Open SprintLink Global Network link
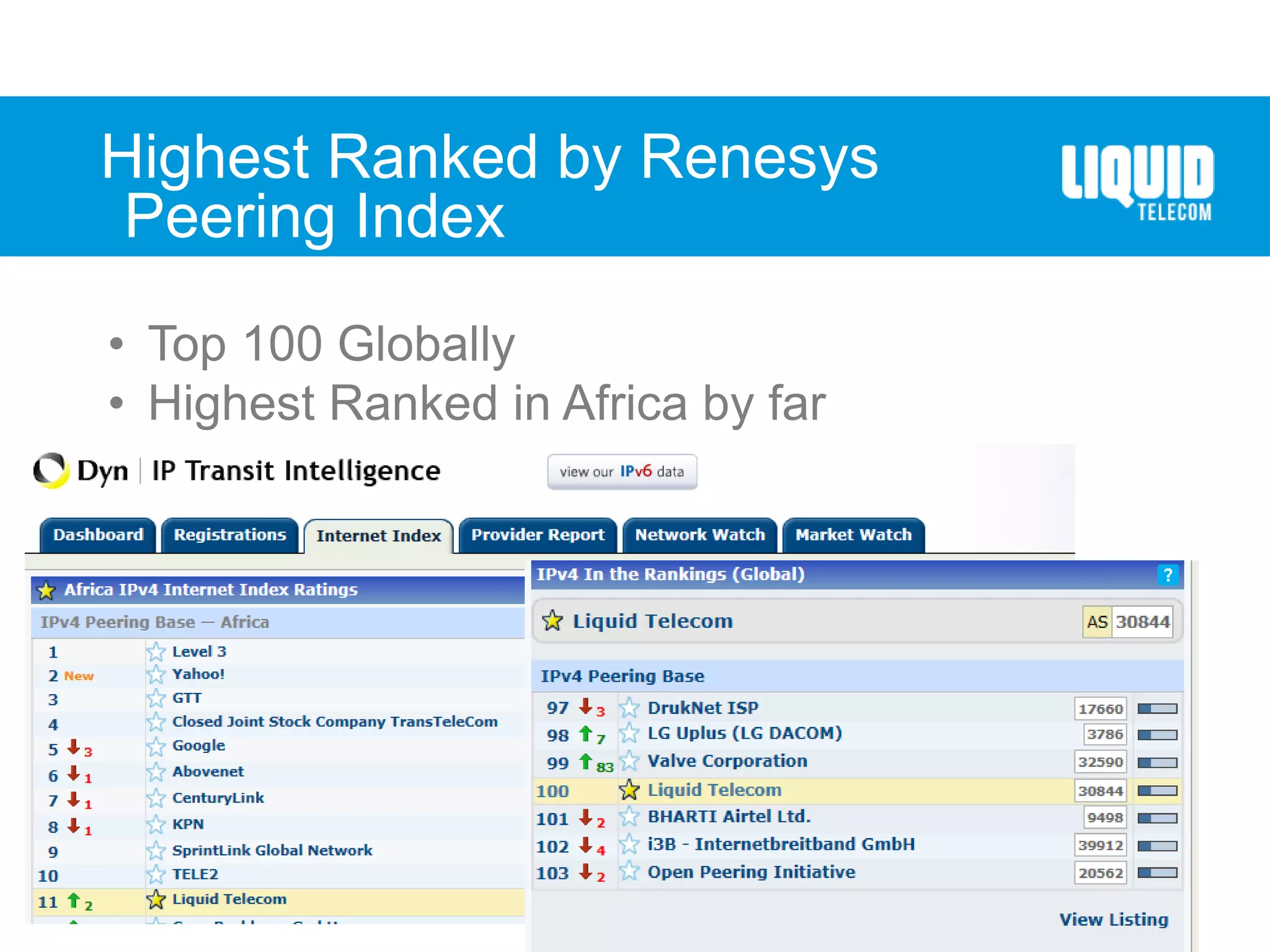 point(272,850)
